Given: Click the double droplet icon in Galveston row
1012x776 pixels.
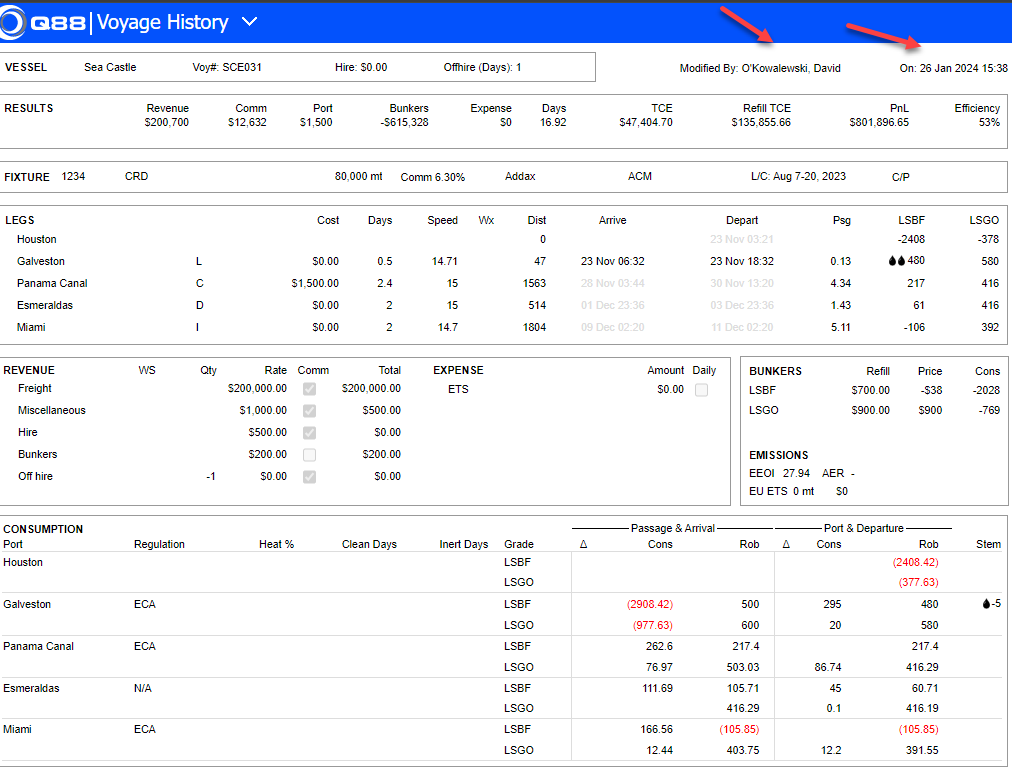Looking at the screenshot, I should click(x=895, y=261).
